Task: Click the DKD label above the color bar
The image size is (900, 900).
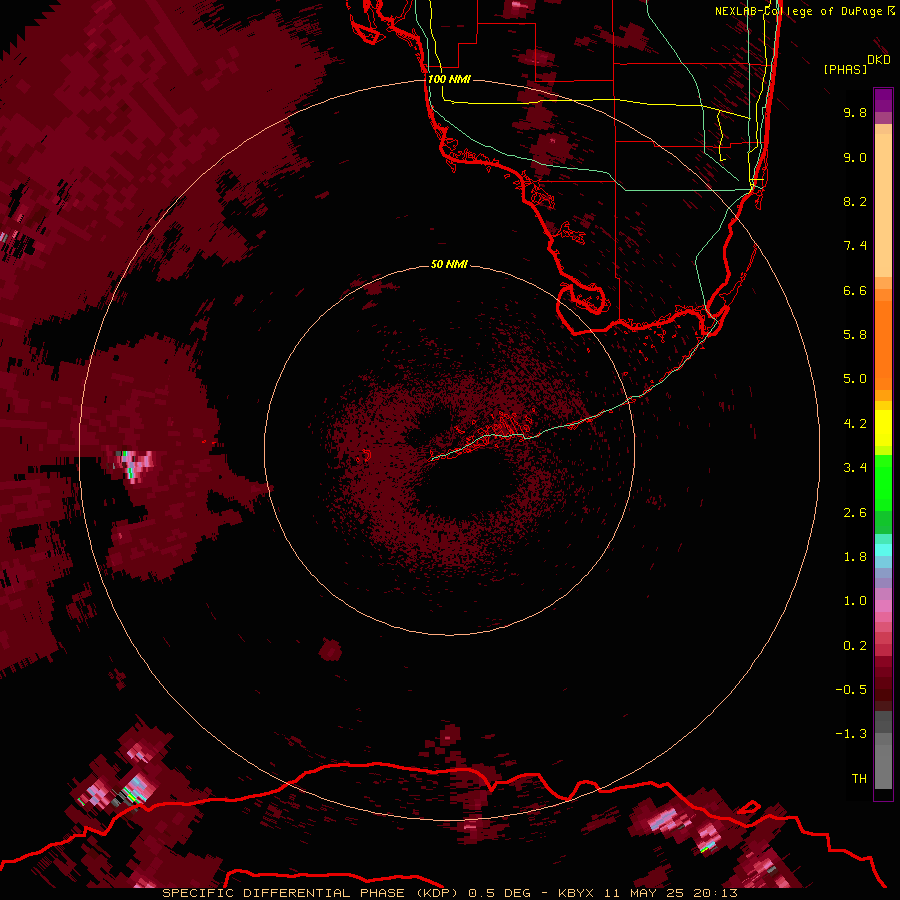Action: click(x=879, y=59)
